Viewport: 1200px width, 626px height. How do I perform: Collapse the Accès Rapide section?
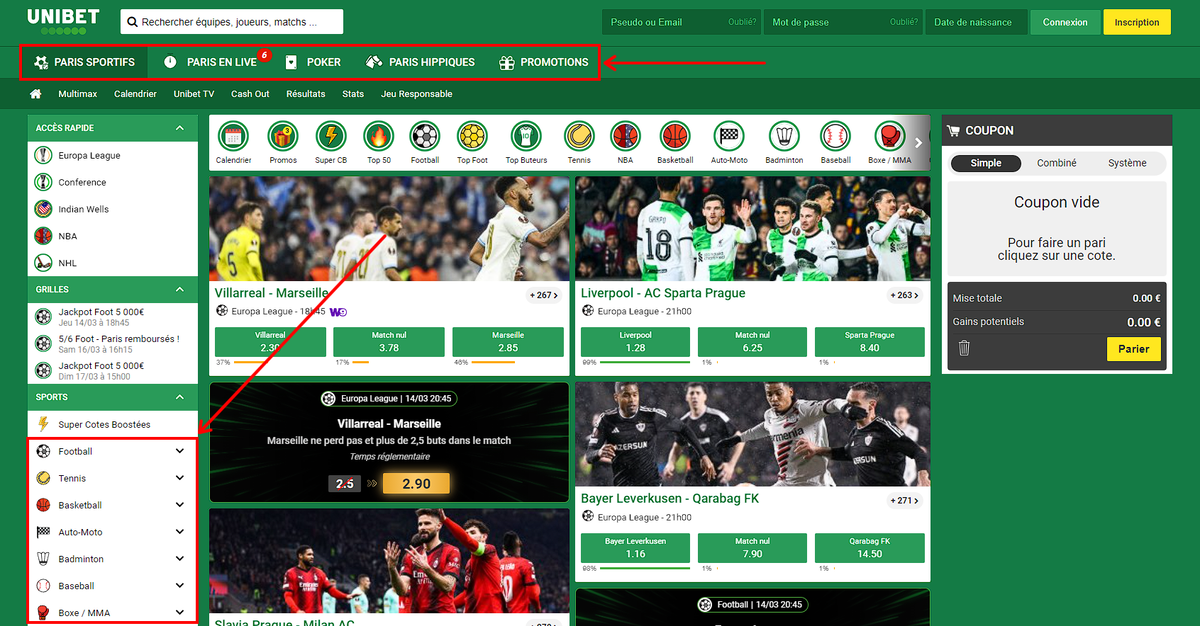(x=180, y=128)
